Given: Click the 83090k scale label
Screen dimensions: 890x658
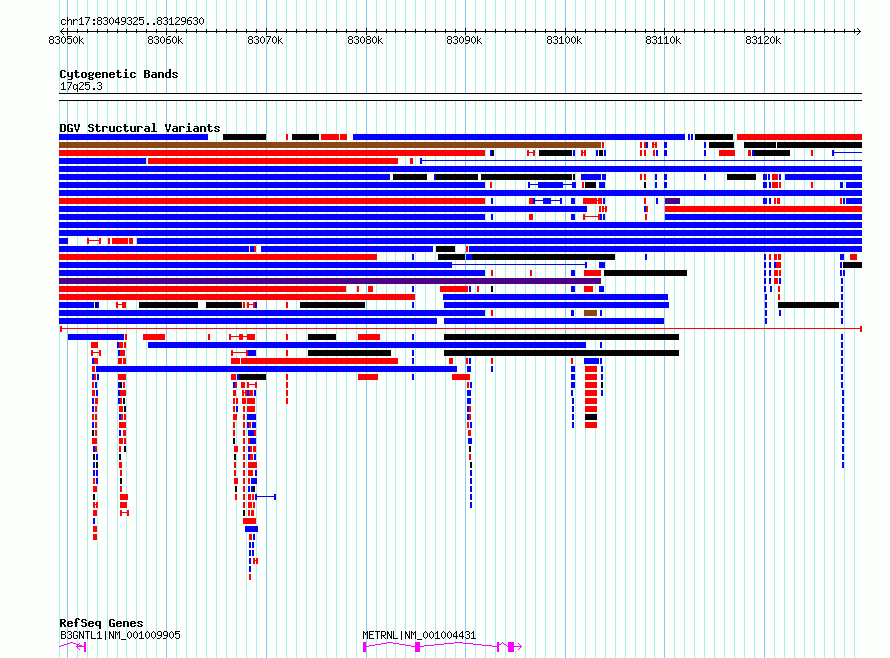Looking at the screenshot, I should (464, 40).
